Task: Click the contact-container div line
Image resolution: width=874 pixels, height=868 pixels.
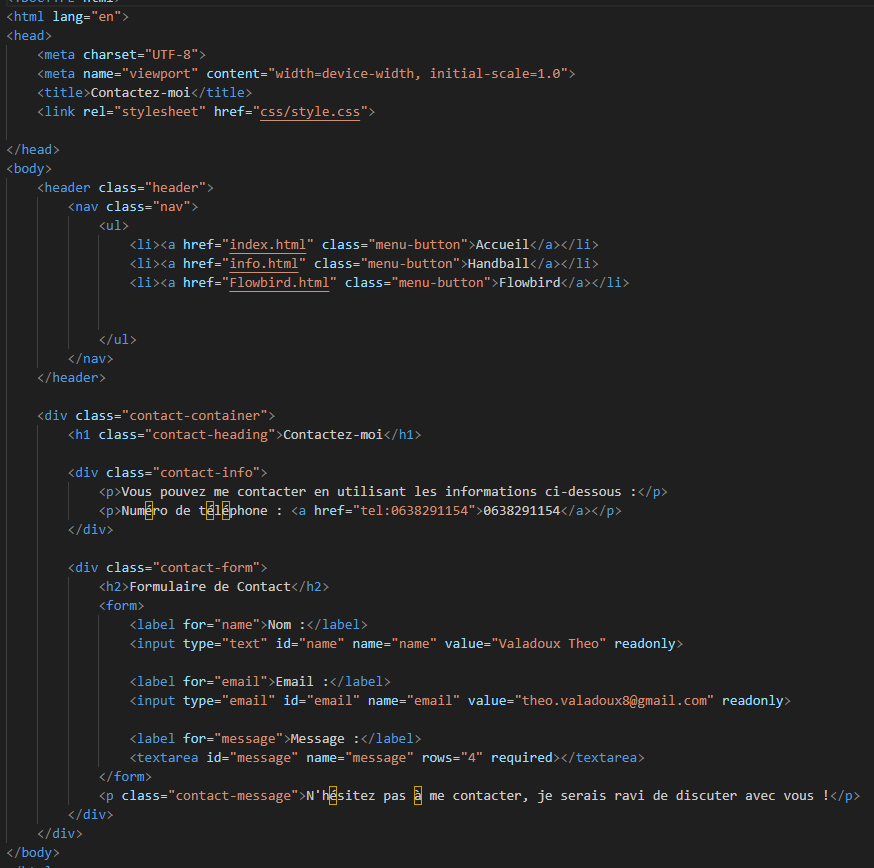Action: coord(156,416)
